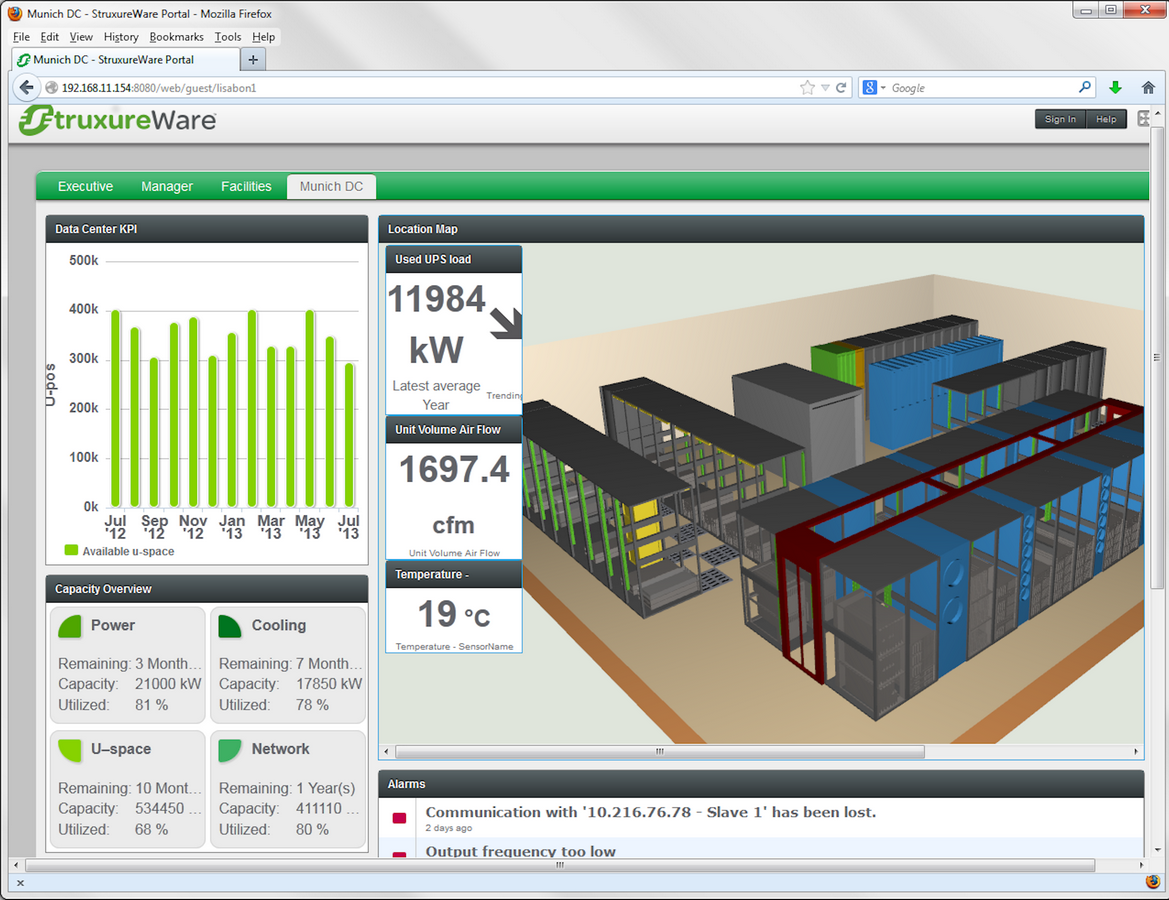This screenshot has height=900, width=1169.
Task: Click red alarm icon for lost communication
Action: [x=399, y=818]
